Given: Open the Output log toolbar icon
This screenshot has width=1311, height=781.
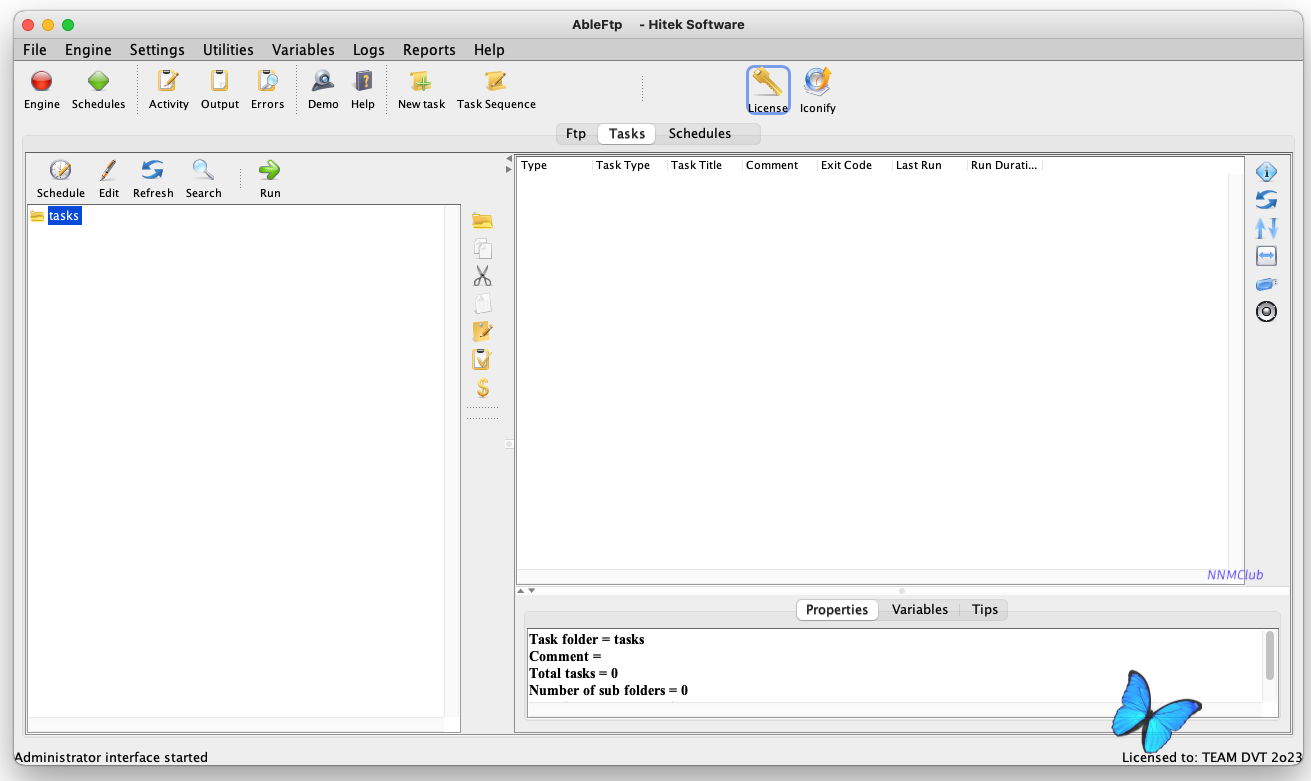Looking at the screenshot, I should [x=219, y=82].
